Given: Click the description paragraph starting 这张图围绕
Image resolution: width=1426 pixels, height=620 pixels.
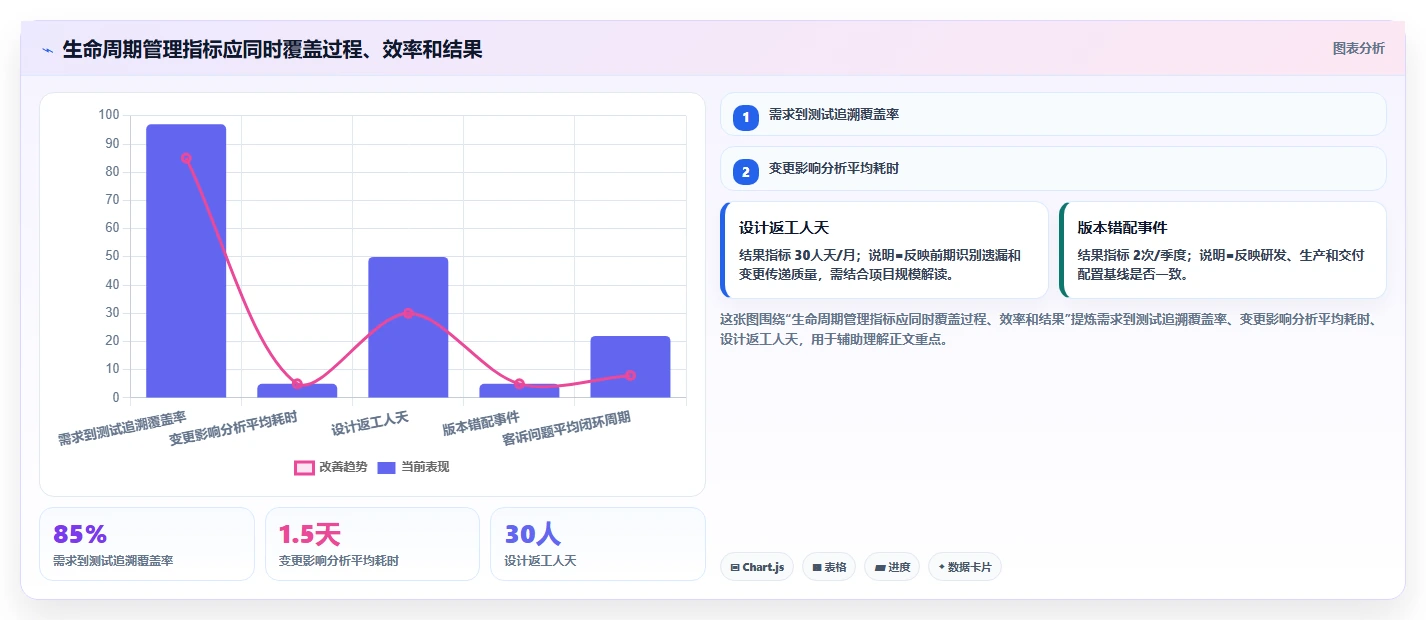Looking at the screenshot, I should pyautogui.click(x=1050, y=329).
